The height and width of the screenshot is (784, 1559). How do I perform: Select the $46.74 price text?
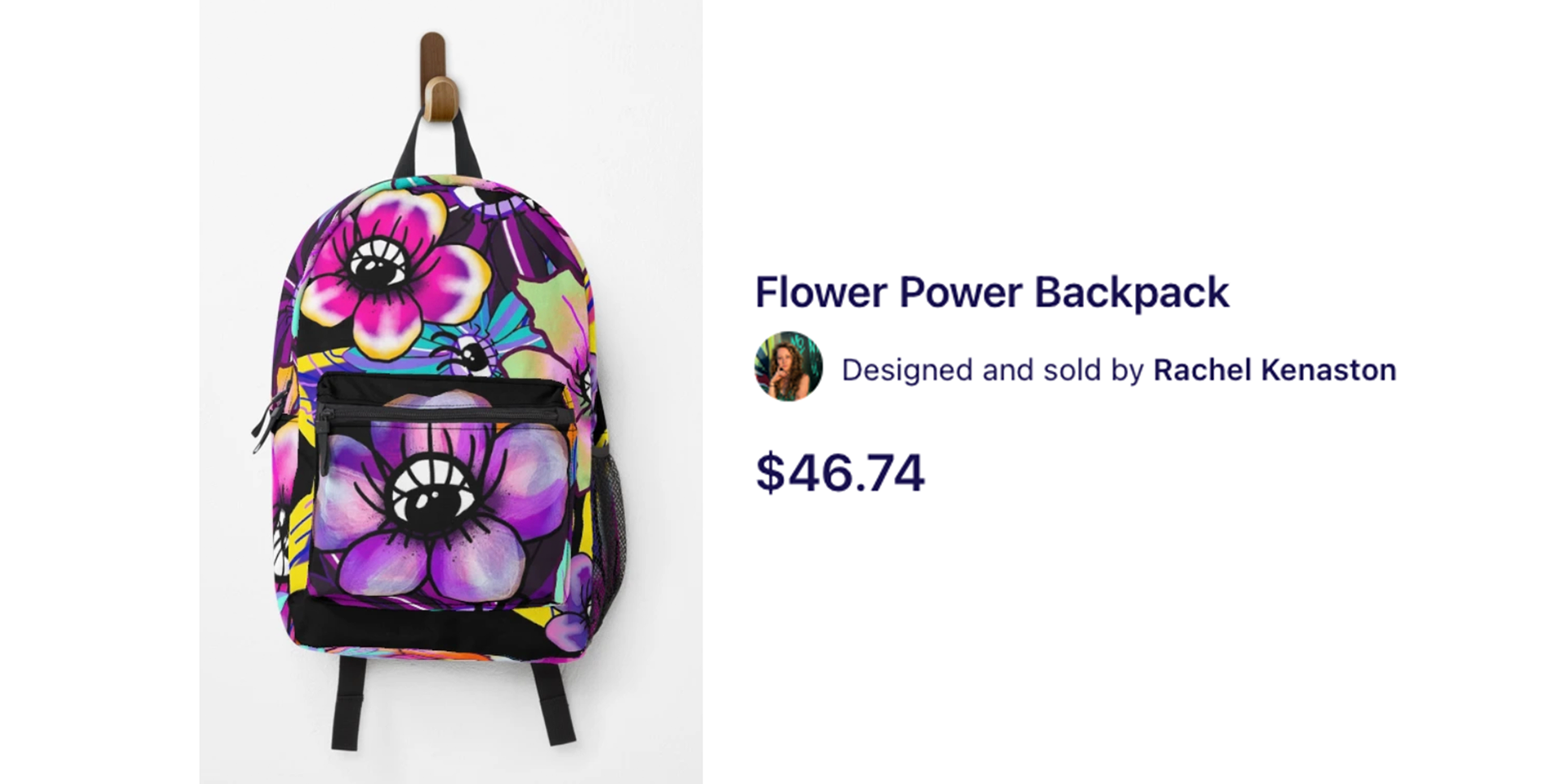840,472
